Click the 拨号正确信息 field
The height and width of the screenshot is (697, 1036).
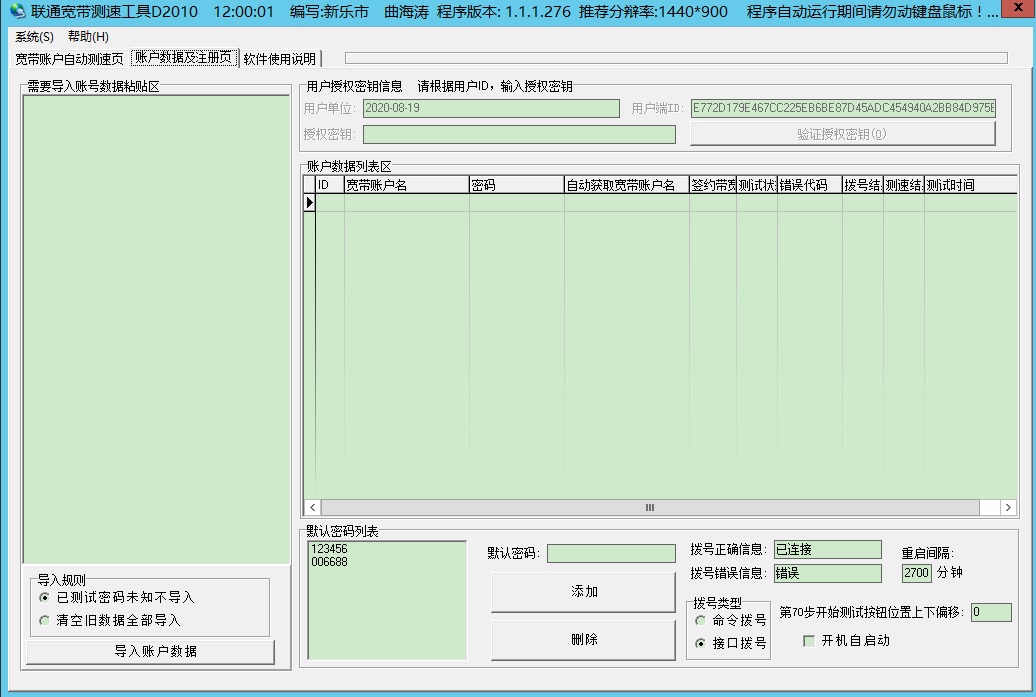point(828,550)
